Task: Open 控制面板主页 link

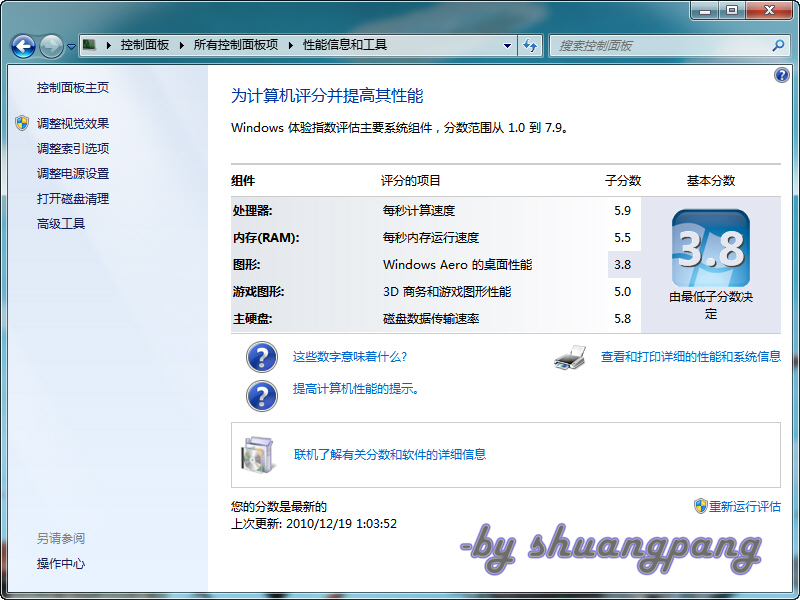Action: pos(73,88)
